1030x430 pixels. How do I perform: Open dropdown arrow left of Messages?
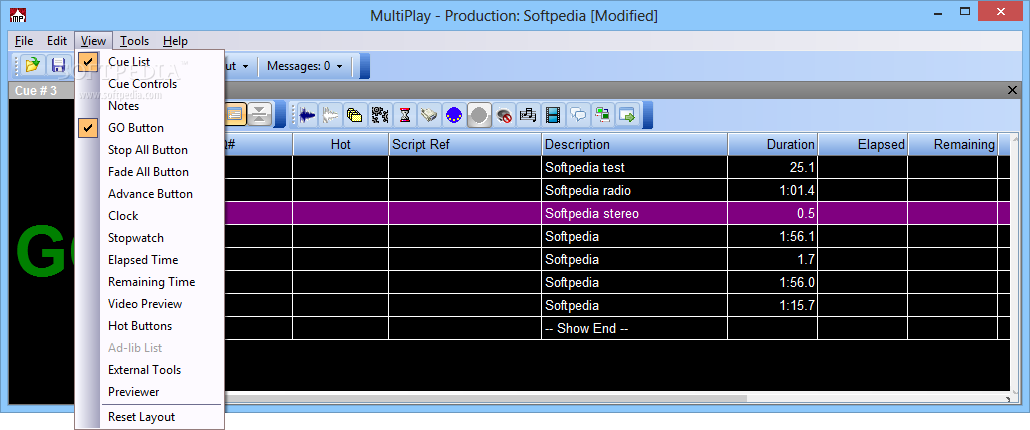(x=245, y=66)
